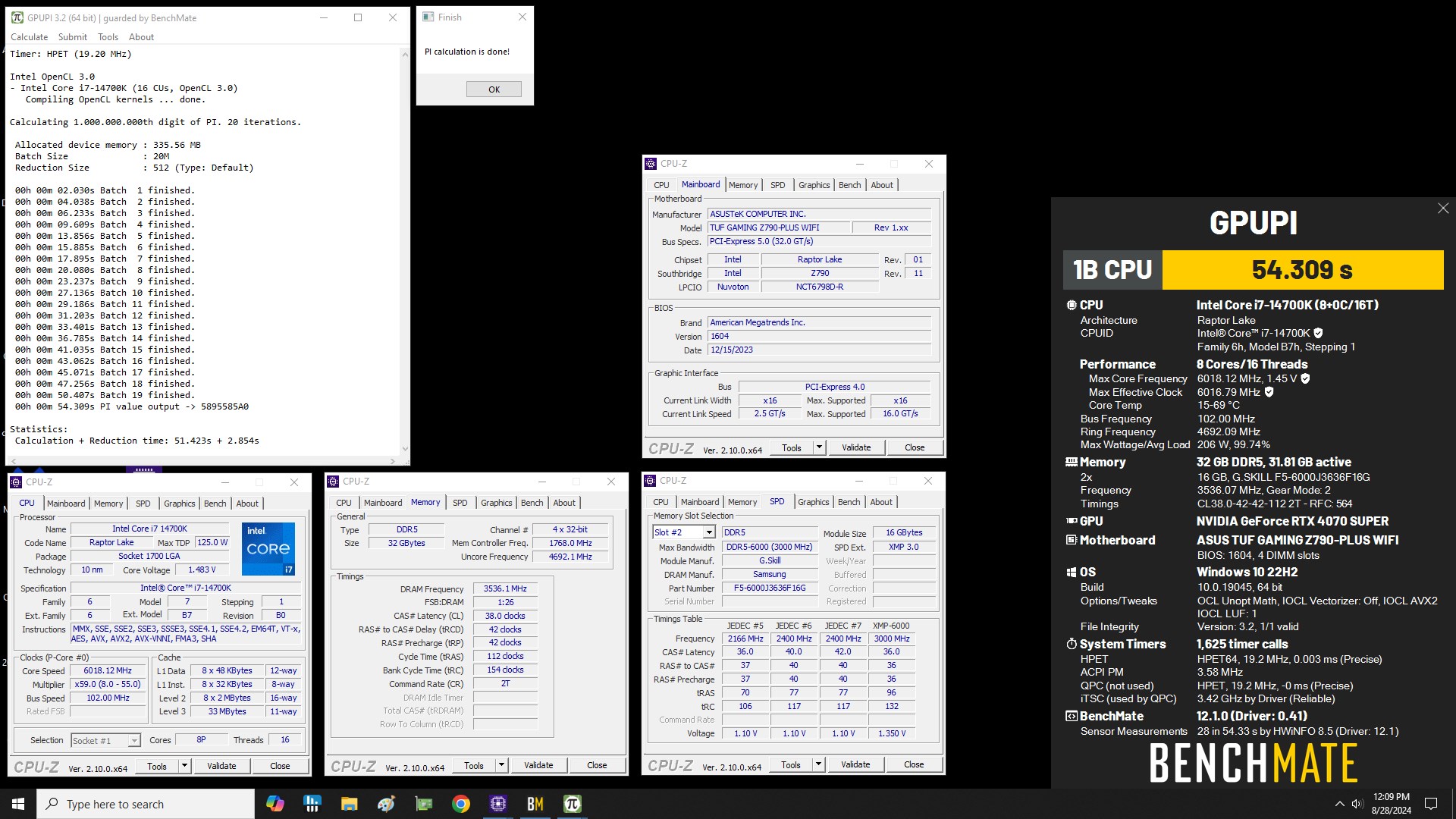Select the Mainboard tab in CPU CPU-Z window

(66, 504)
